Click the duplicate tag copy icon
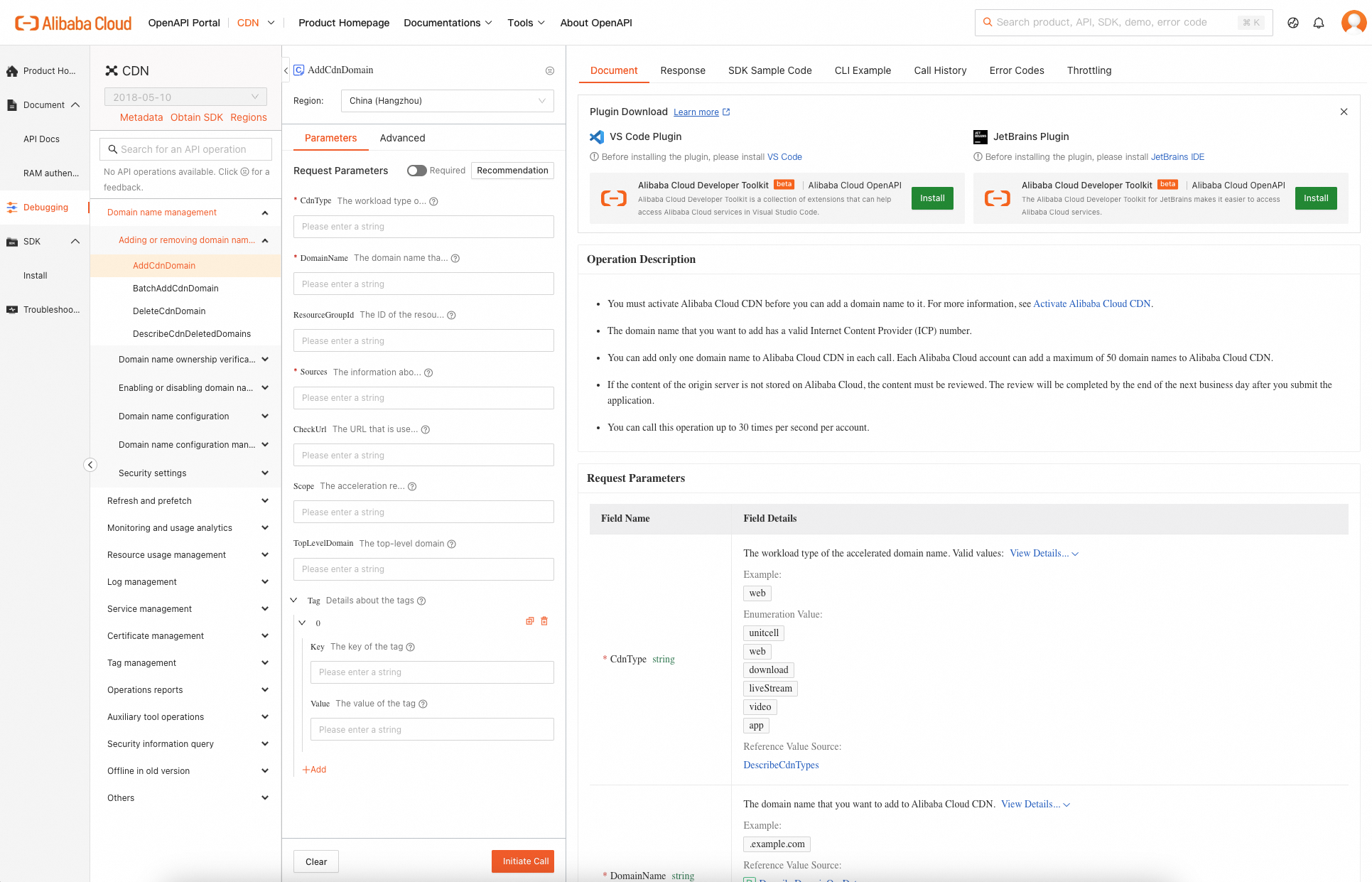This screenshot has height=882, width=1372. [x=529, y=621]
